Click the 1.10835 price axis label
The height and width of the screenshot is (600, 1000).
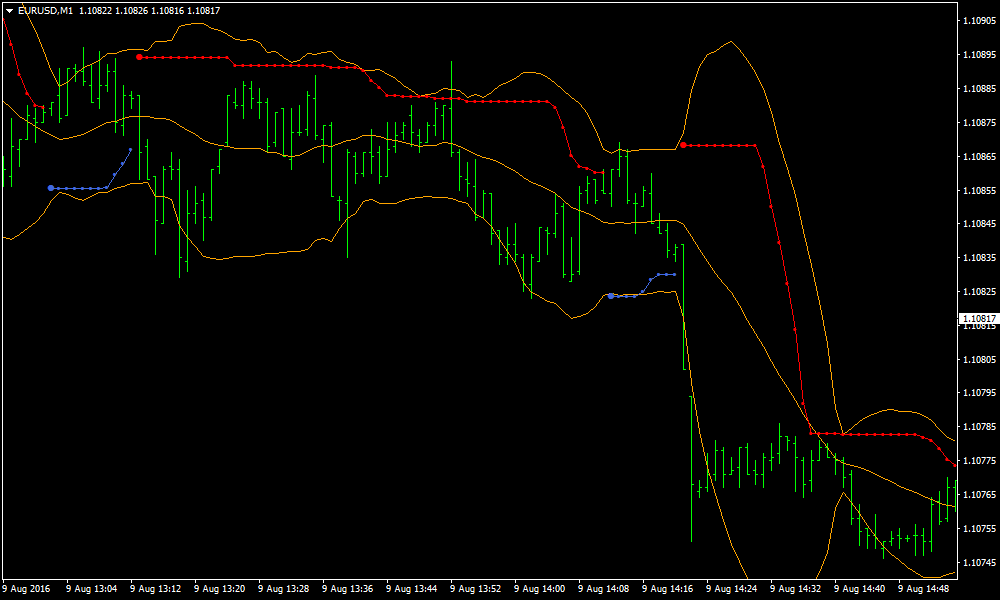pos(979,258)
